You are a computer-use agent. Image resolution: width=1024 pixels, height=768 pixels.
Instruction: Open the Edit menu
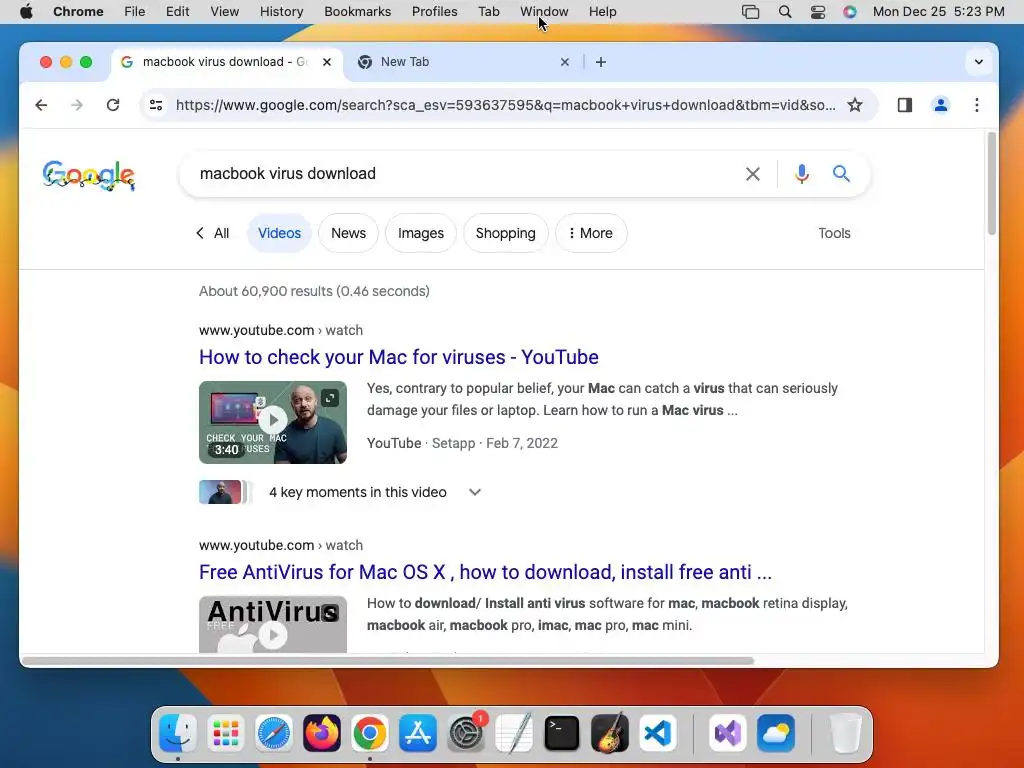[x=177, y=12]
